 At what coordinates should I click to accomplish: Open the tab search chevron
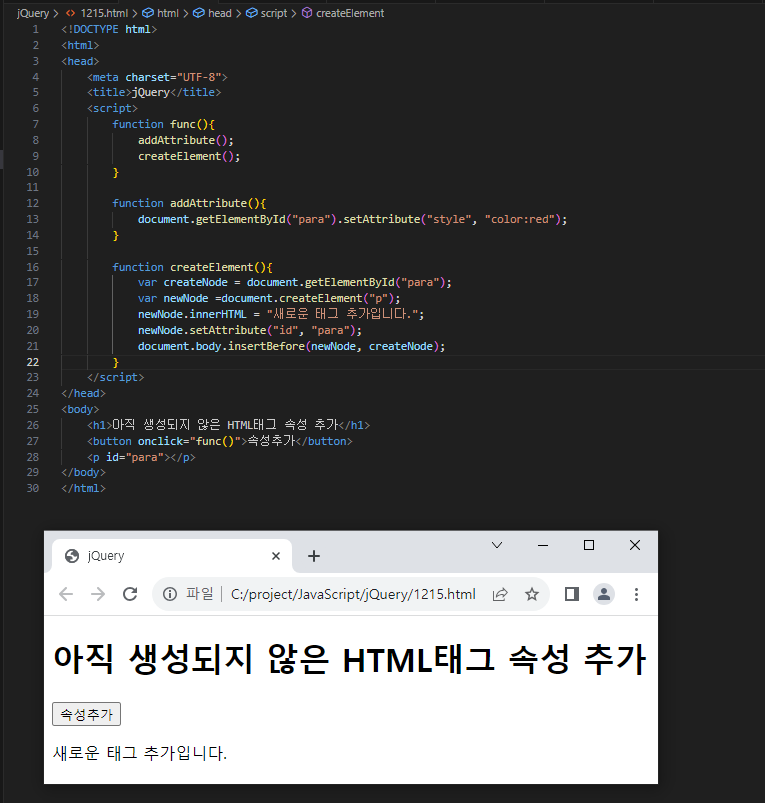pos(497,545)
